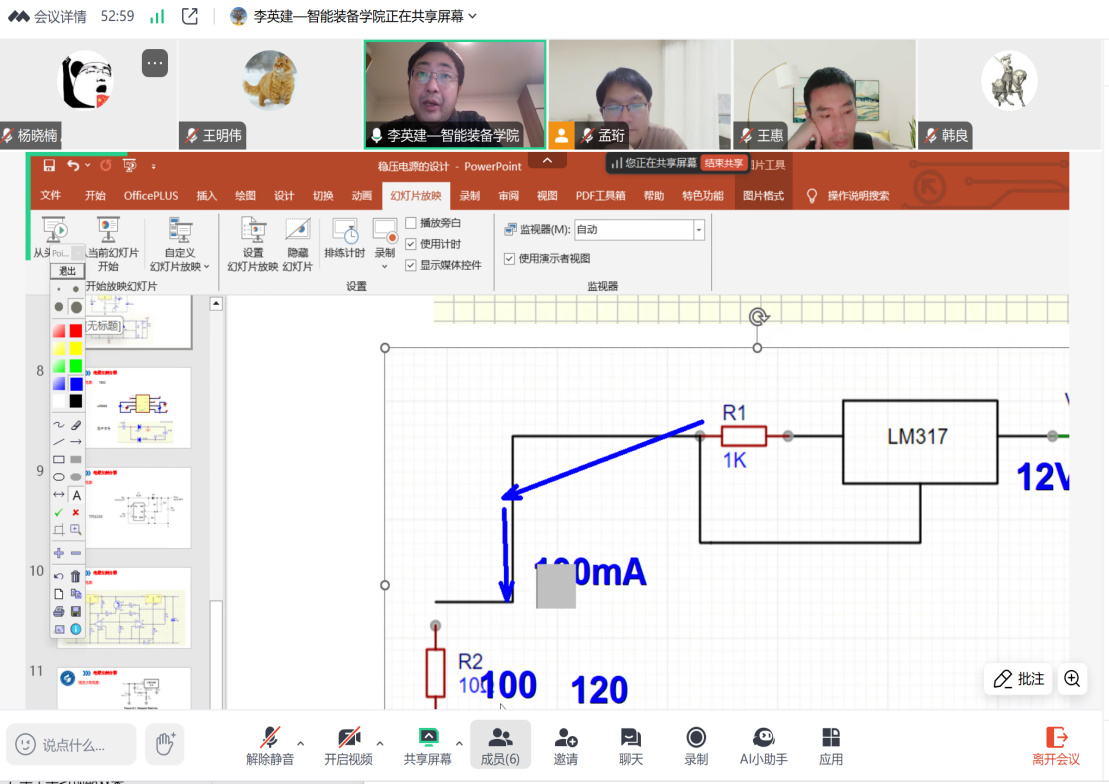The width and height of the screenshot is (1109, 784).
Task: Choose the solid red color swatch
Action: point(76,331)
